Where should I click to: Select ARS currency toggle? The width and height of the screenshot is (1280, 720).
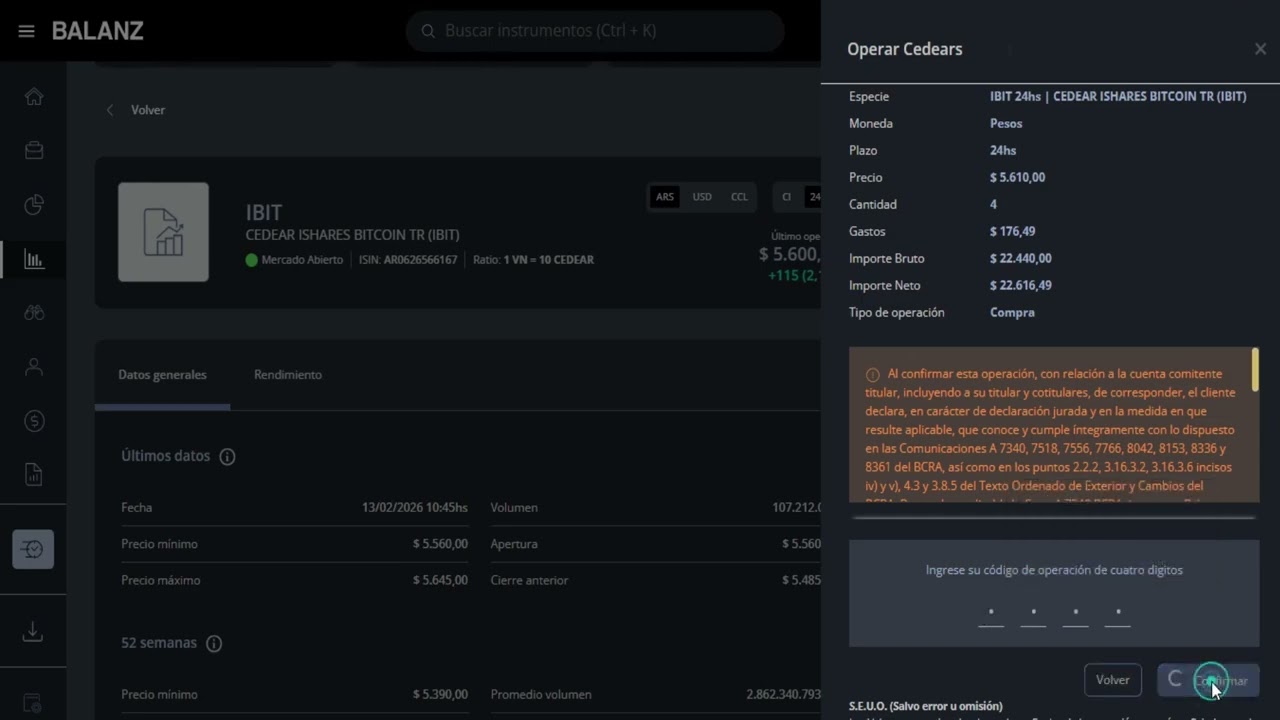click(x=665, y=197)
